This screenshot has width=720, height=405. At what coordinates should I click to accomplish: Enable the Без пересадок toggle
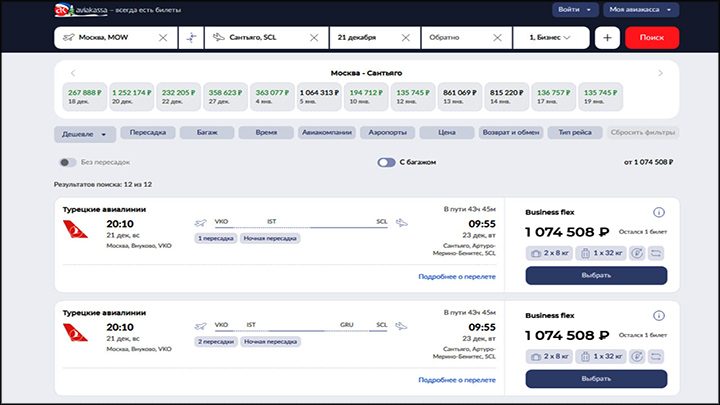pyautogui.click(x=67, y=162)
